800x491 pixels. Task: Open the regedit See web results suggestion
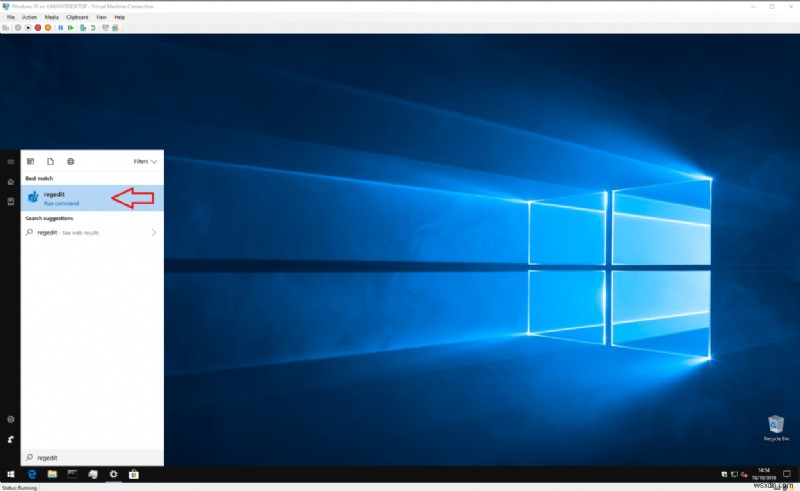[x=92, y=232]
